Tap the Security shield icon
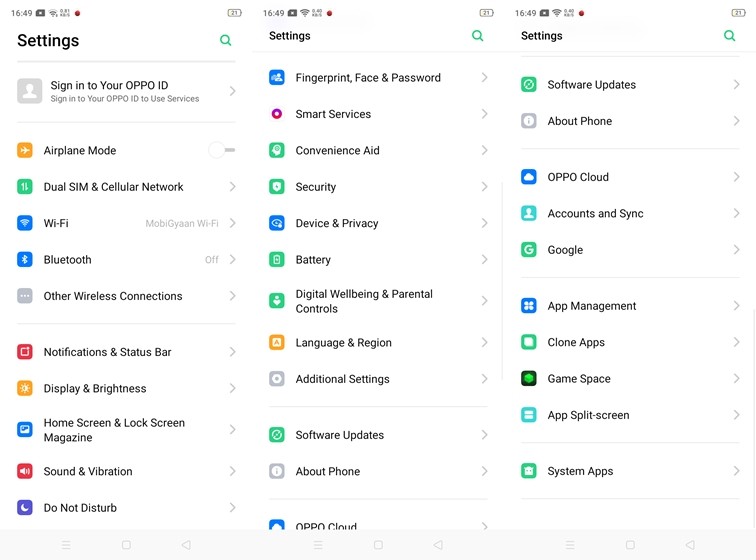 pyautogui.click(x=277, y=187)
